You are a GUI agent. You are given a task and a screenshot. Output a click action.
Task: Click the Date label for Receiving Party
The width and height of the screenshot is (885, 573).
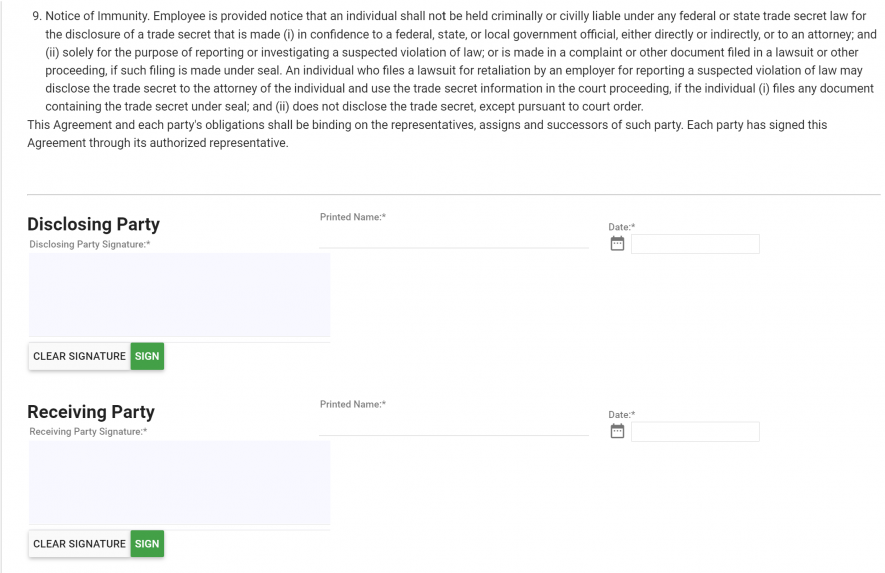click(621, 414)
